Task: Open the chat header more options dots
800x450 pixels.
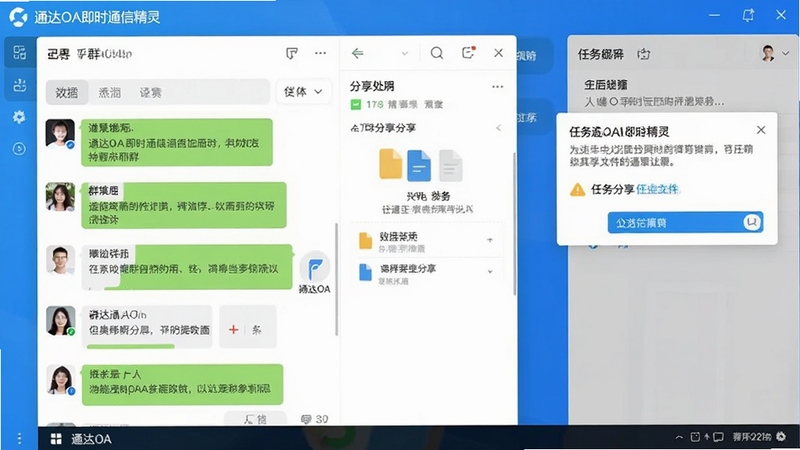Action: [320, 53]
